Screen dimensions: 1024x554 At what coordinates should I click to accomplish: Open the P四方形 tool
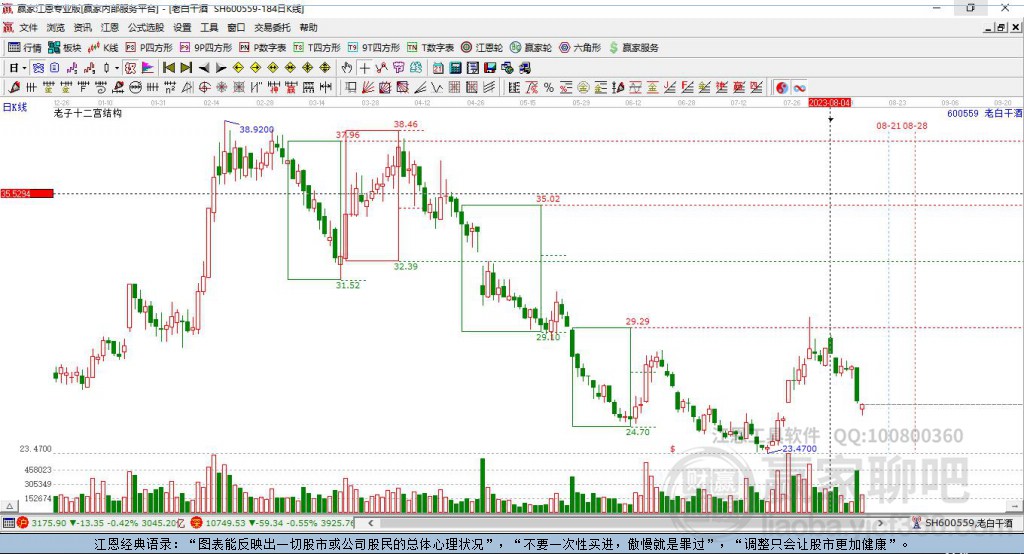pyautogui.click(x=149, y=48)
